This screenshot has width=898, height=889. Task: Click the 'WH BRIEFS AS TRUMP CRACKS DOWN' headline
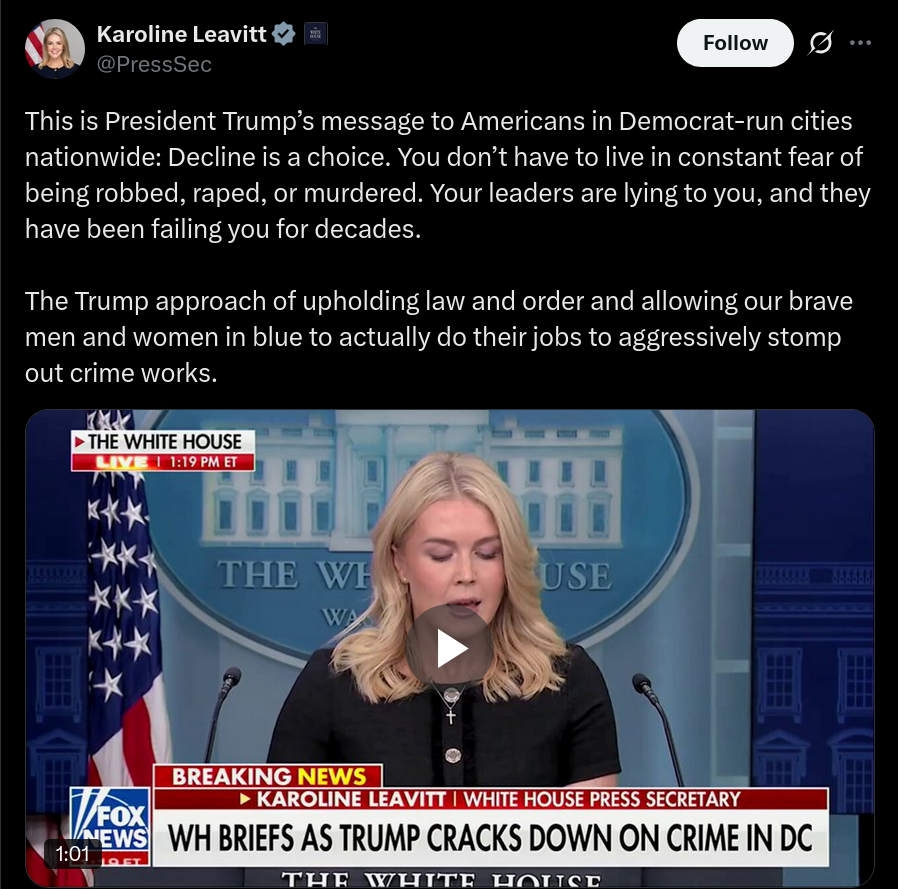(490, 839)
